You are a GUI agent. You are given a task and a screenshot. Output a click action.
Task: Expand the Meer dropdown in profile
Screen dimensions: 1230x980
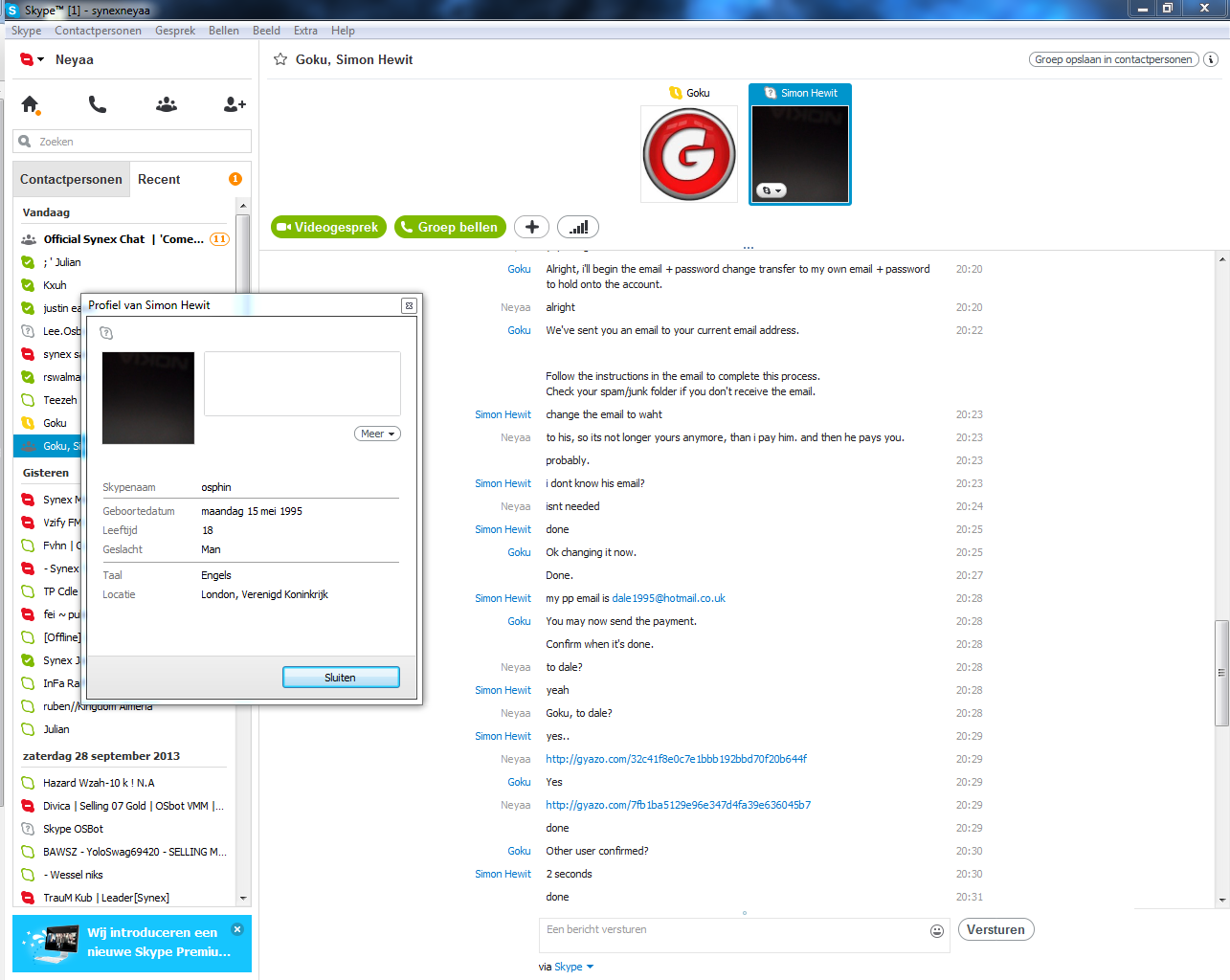point(377,434)
